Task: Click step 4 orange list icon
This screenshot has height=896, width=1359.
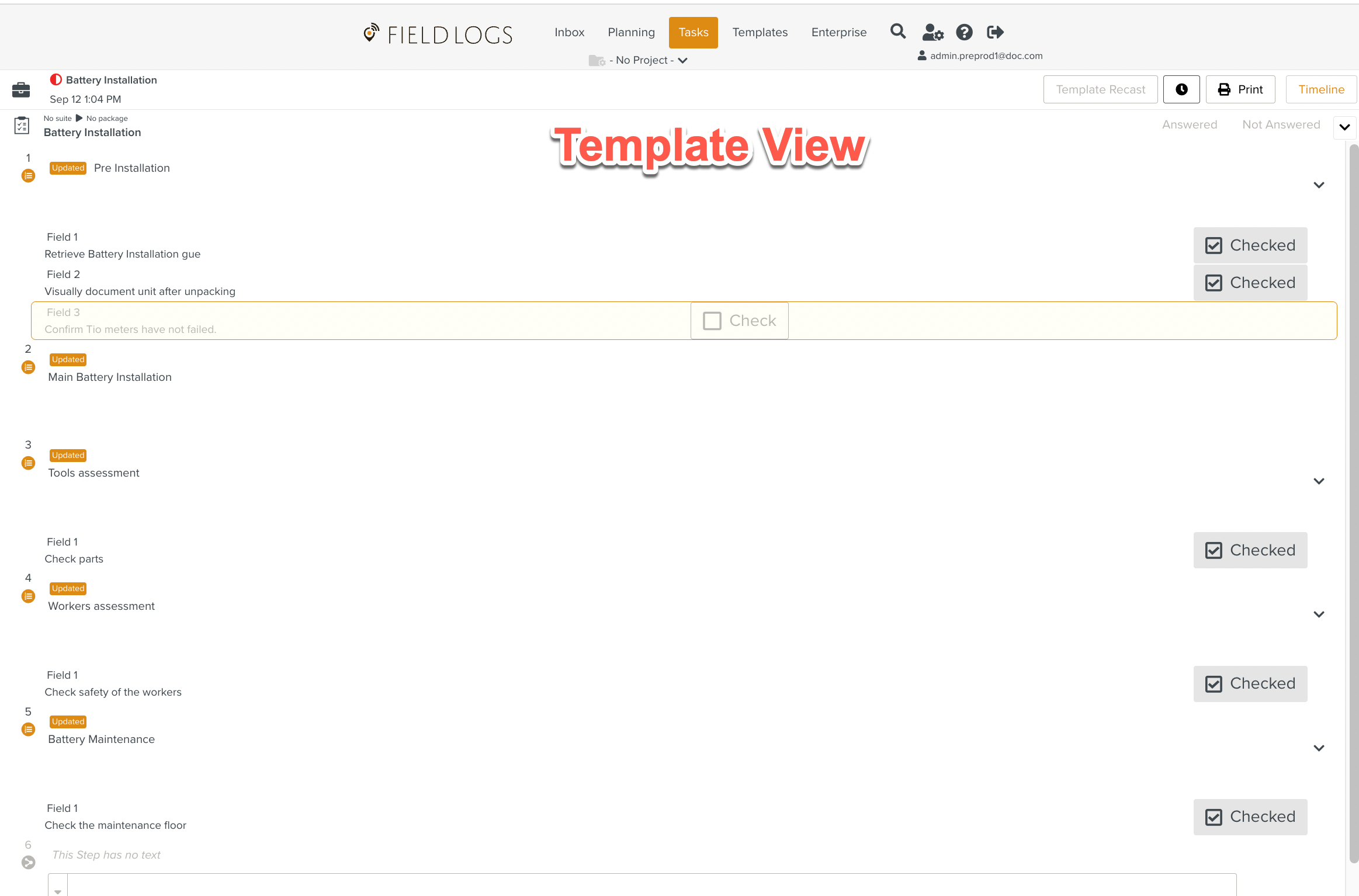Action: 28,596
